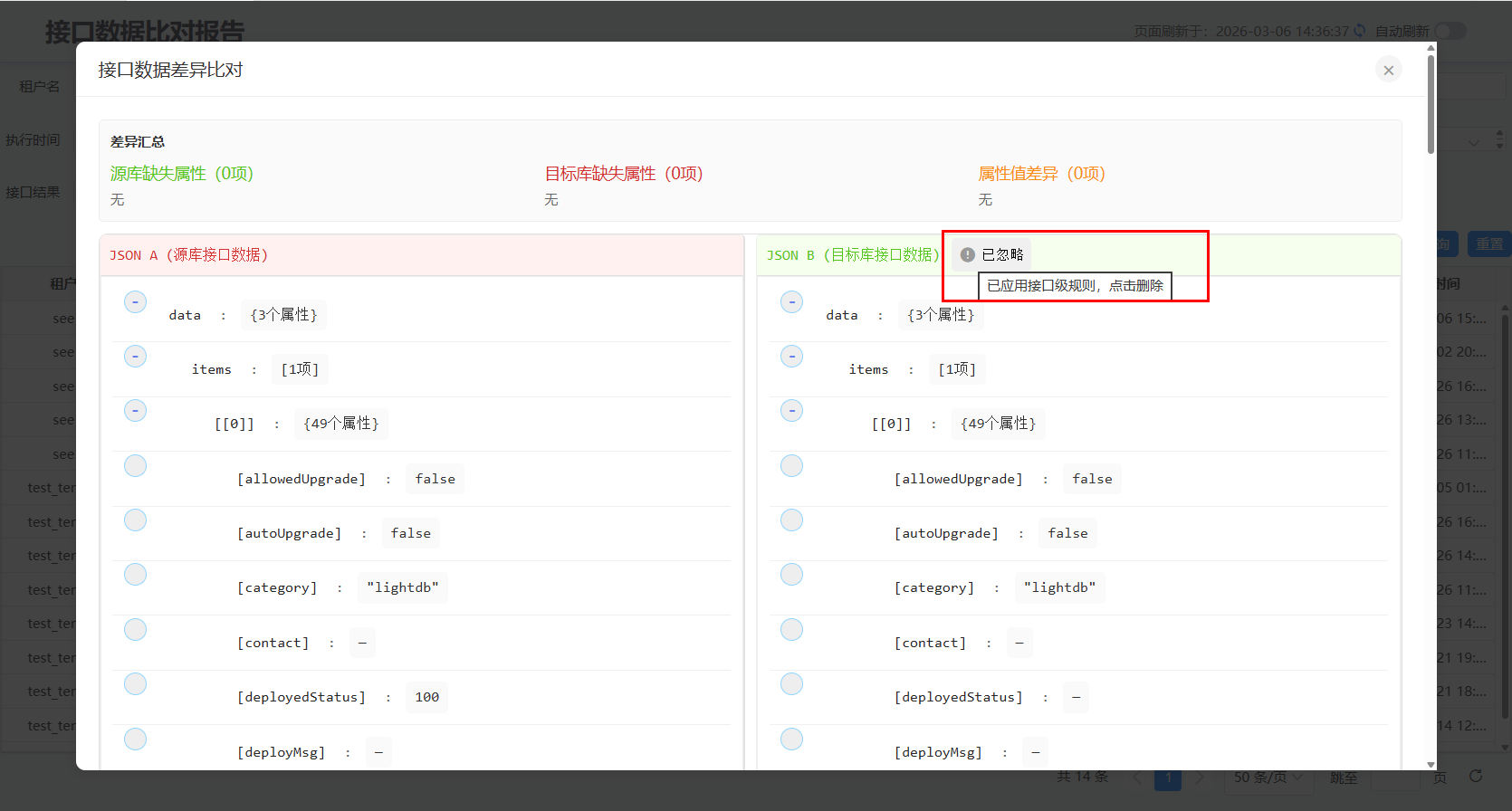Screen dimensions: 1512x811
Task: Select circle beside deployedStatus in JSON A
Action: [x=135, y=684]
